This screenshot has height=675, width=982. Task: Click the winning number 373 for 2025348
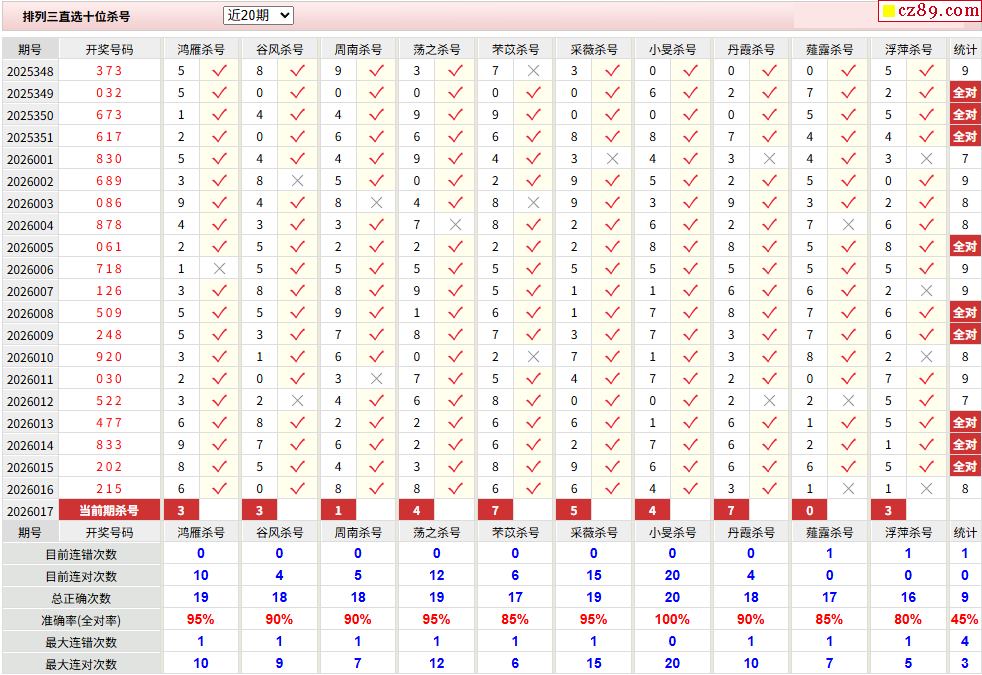click(109, 71)
